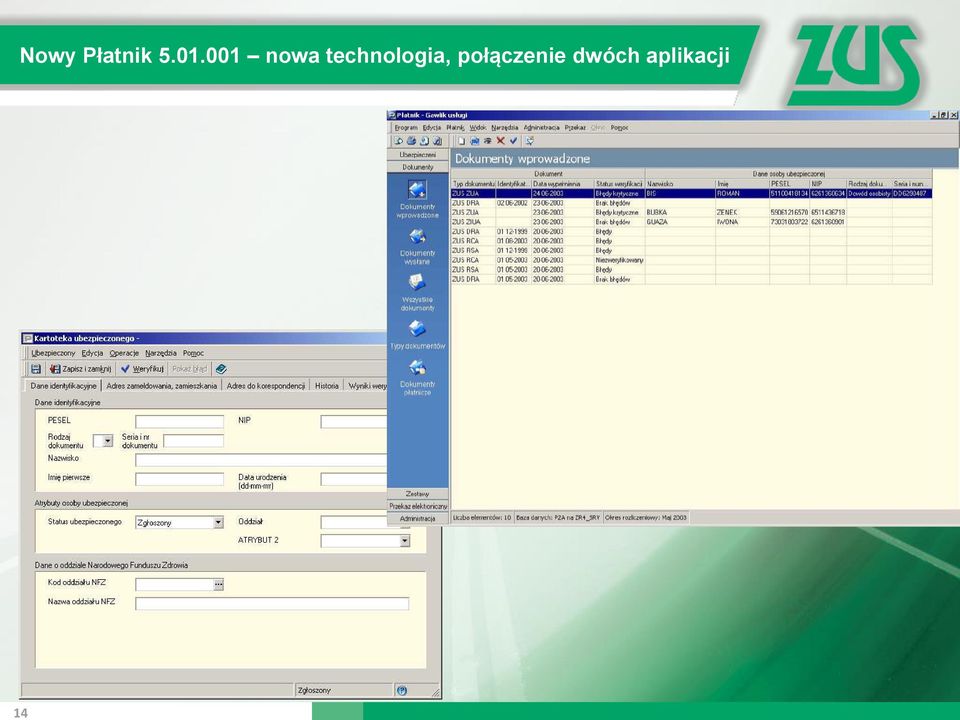Click the NIP column header in the documents table
960x720 pixels.
click(x=828, y=184)
